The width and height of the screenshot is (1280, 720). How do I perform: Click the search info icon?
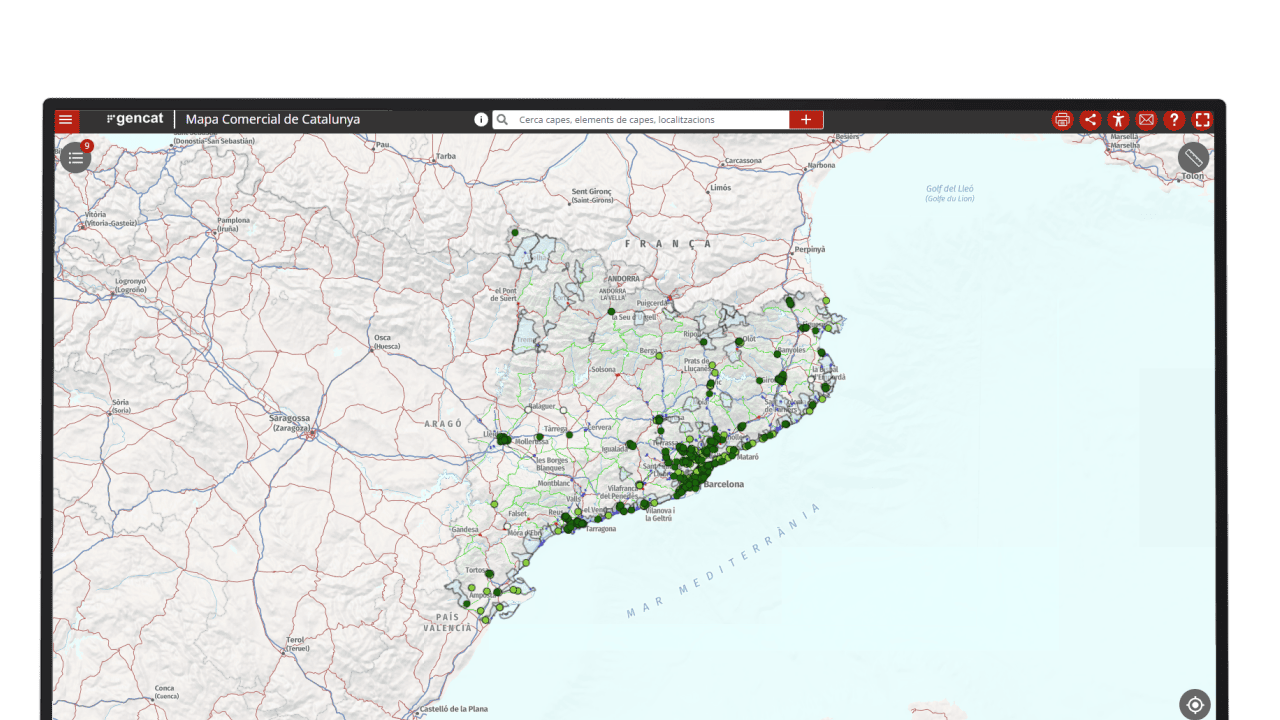pyautogui.click(x=481, y=120)
